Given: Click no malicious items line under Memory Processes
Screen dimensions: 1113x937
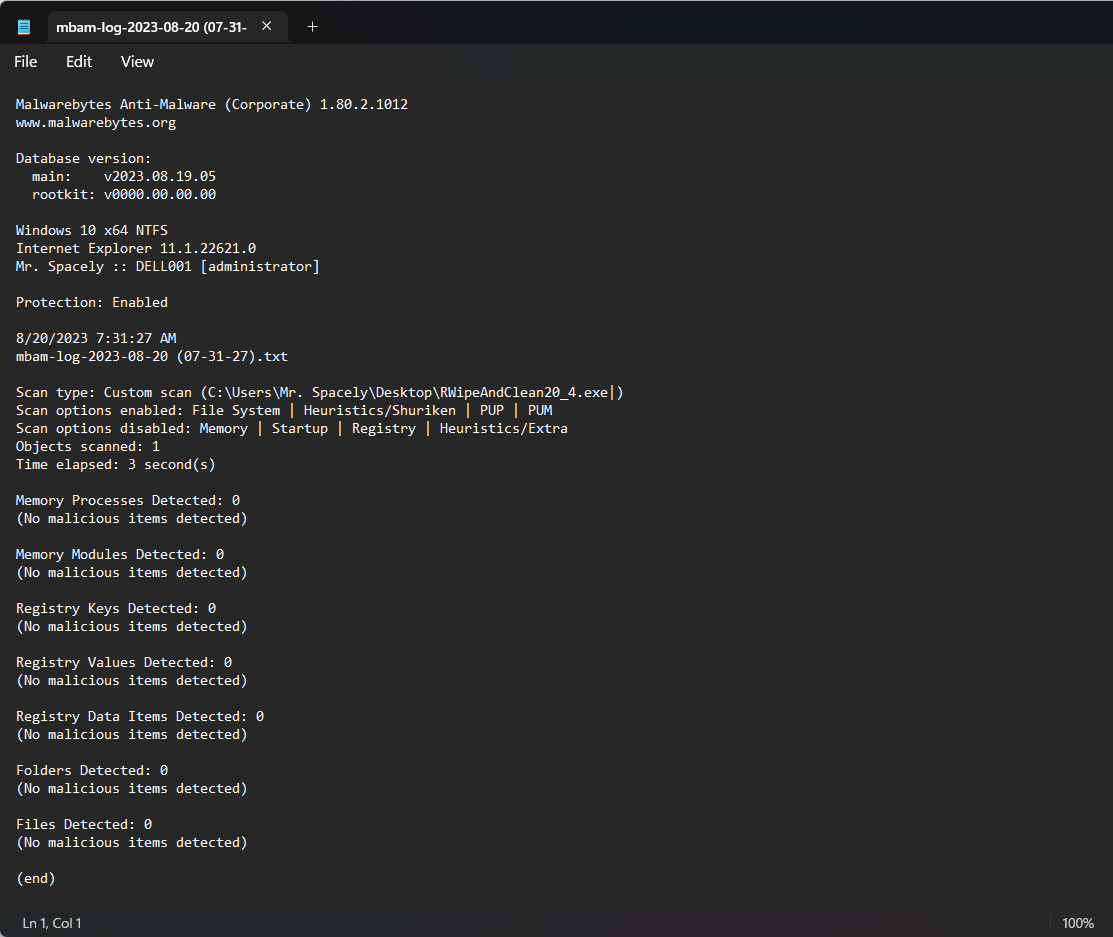Looking at the screenshot, I should click(x=131, y=519).
